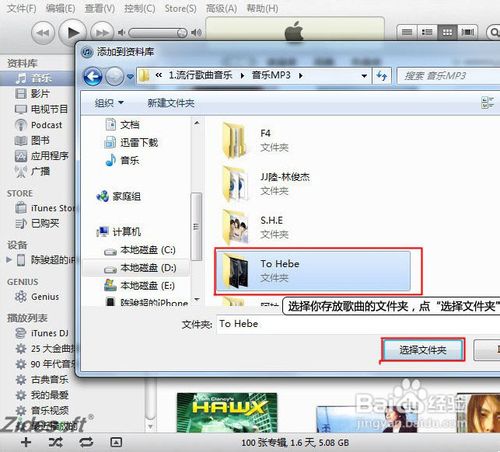
Task: Expand the 1.流行歌曲音乐 path arrow
Action: coord(242,76)
